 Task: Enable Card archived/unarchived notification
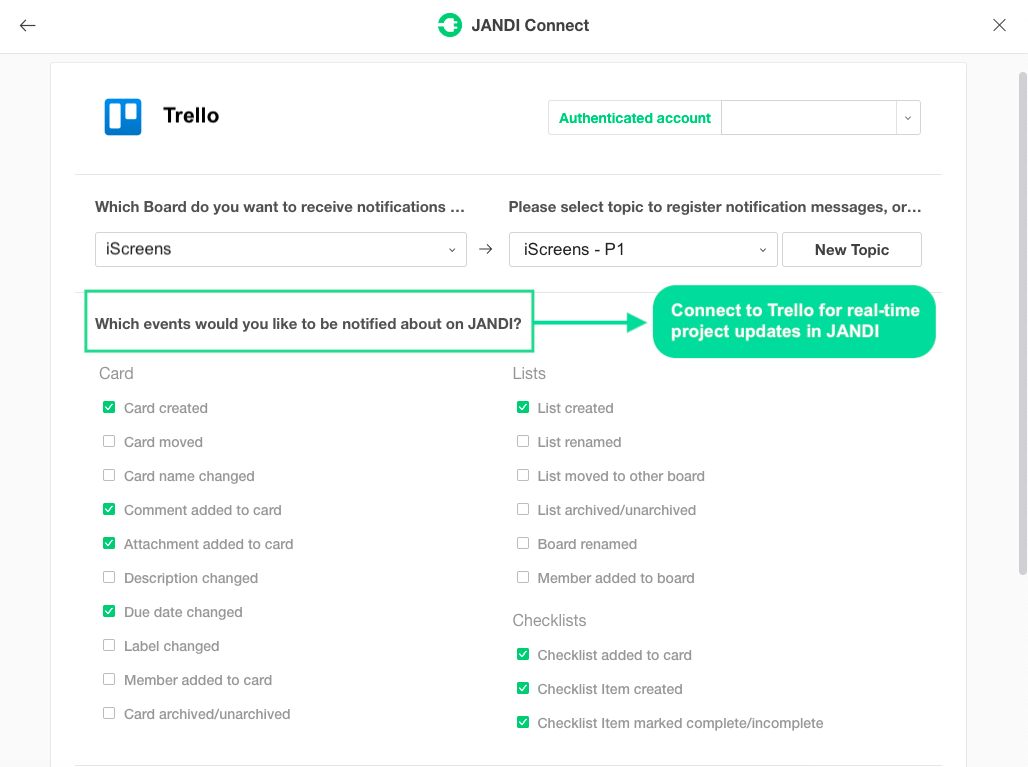pos(109,713)
